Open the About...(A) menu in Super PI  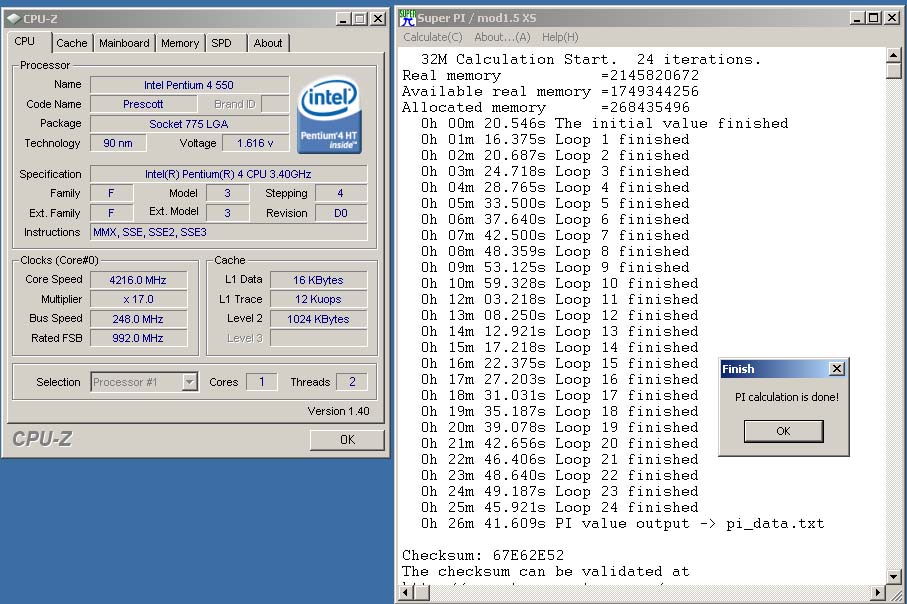(502, 37)
